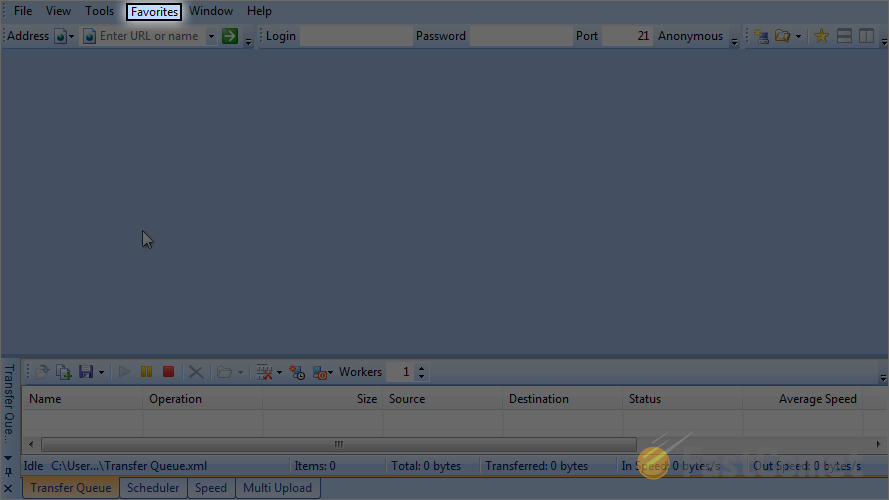Open the Window menu
This screenshot has height=500, width=889.
pyautogui.click(x=211, y=11)
